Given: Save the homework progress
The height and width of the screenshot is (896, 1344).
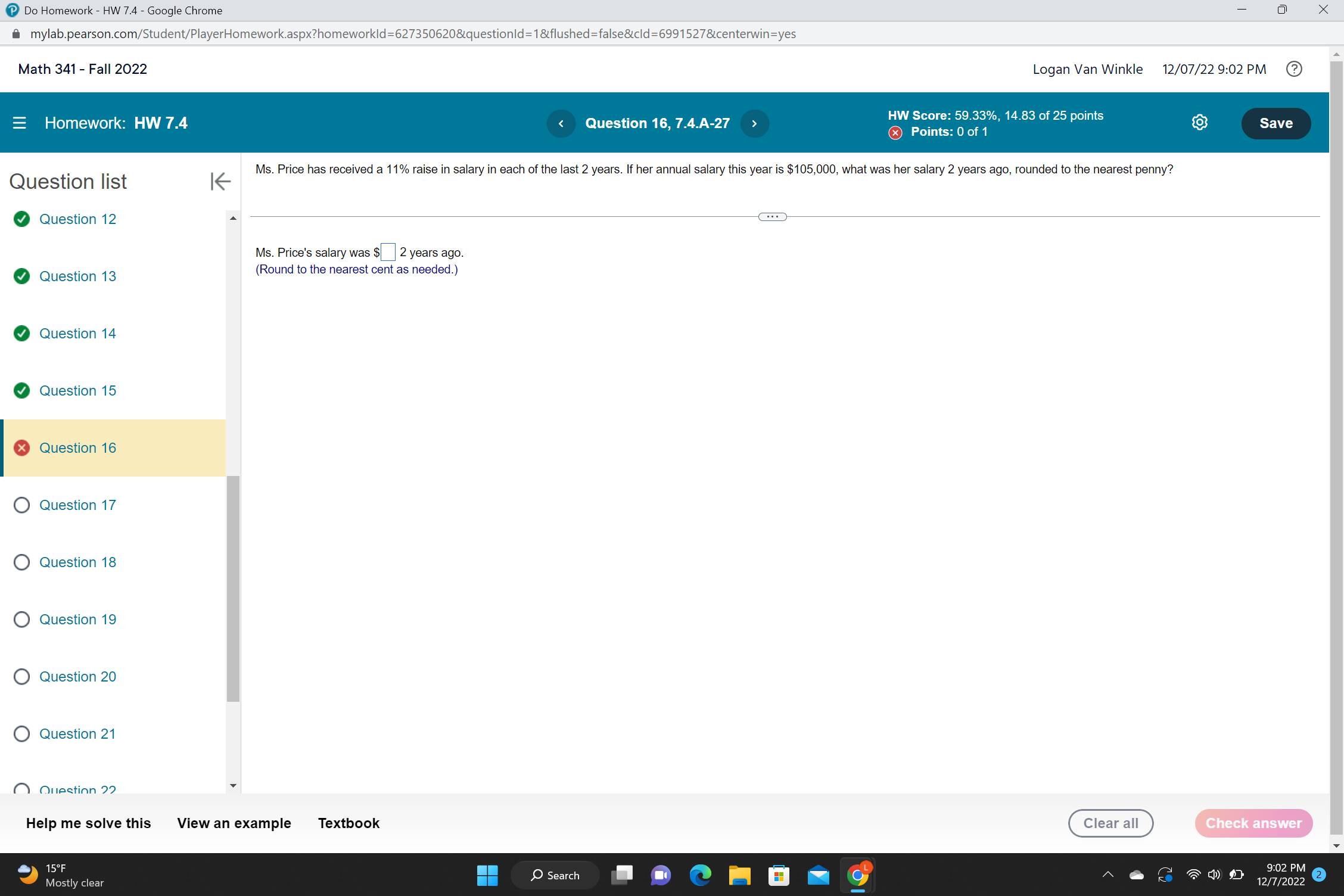Looking at the screenshot, I should pos(1275,123).
